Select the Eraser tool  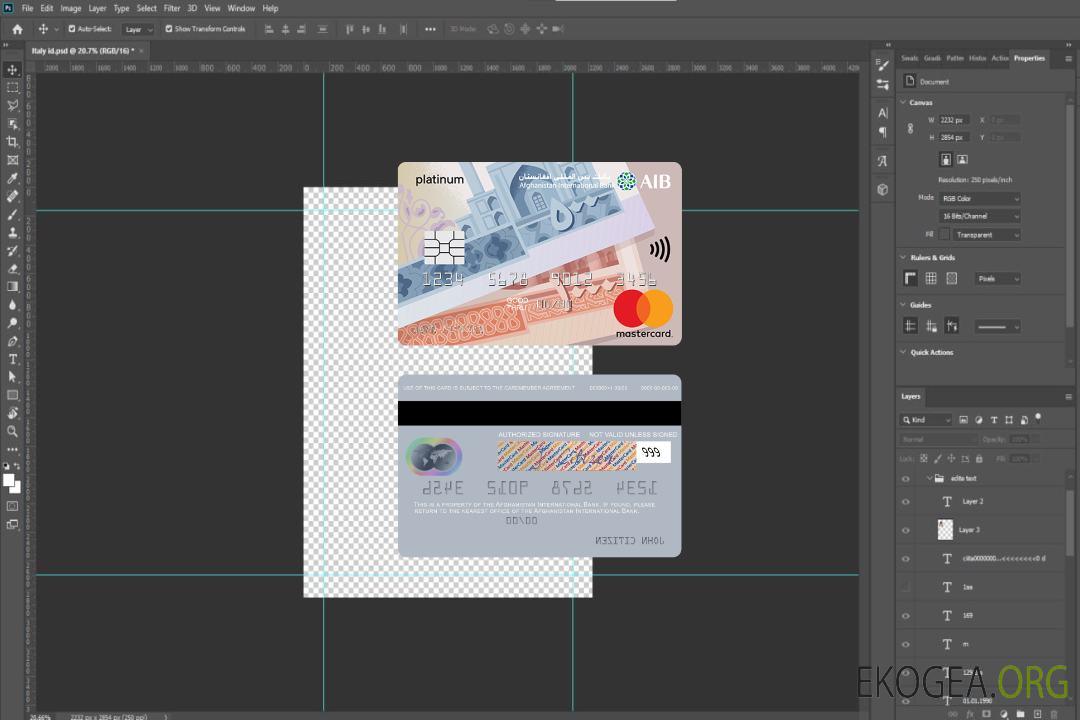click(x=12, y=268)
